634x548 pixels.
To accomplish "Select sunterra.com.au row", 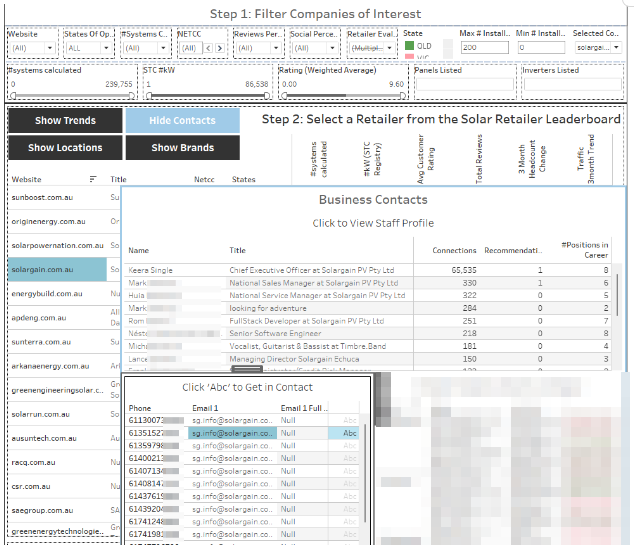I will pos(41,342).
